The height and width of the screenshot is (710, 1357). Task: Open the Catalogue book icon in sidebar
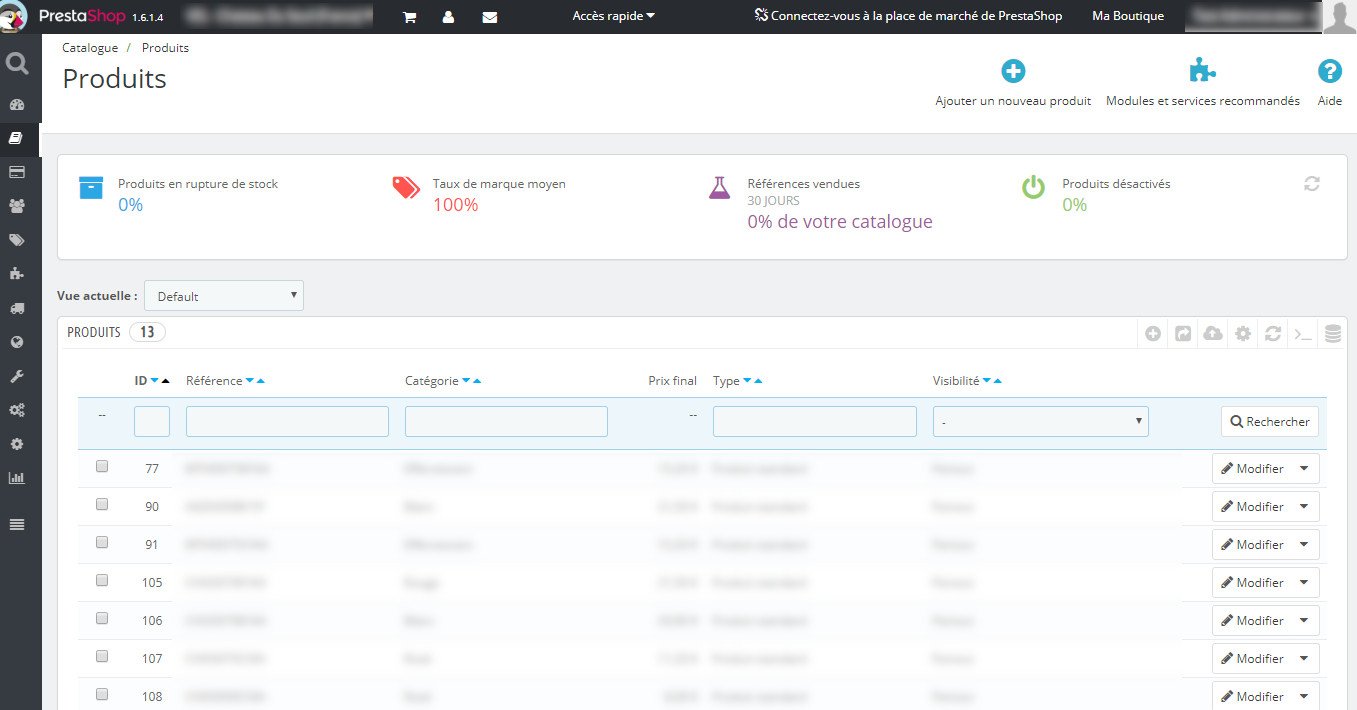(16, 138)
